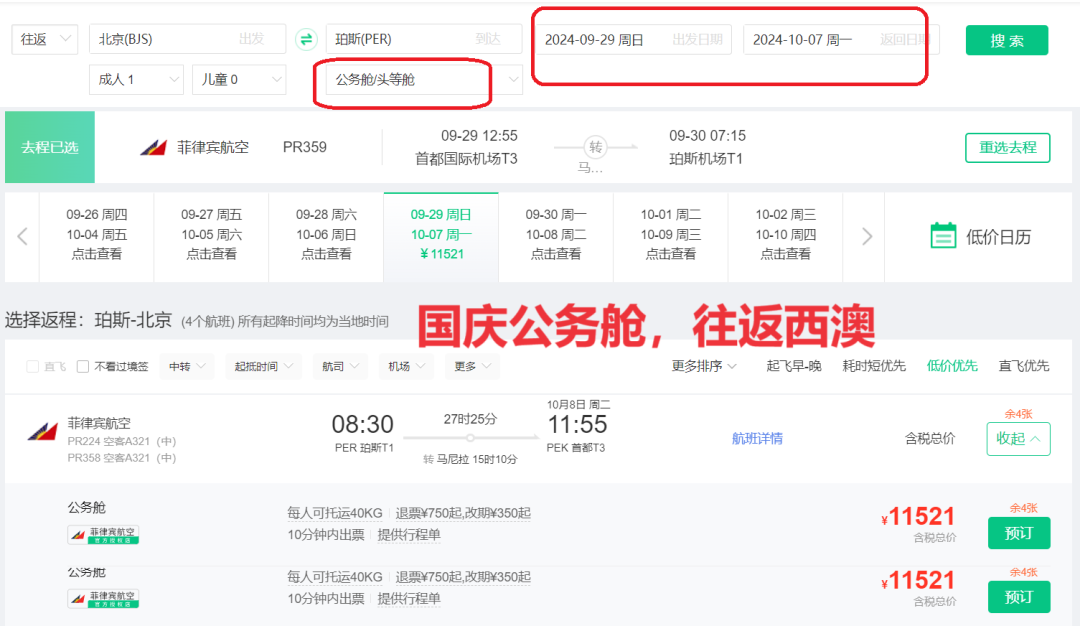Viewport: 1080px width, 626px height.
Task: Click the 低价日历 label
Action: point(998,237)
